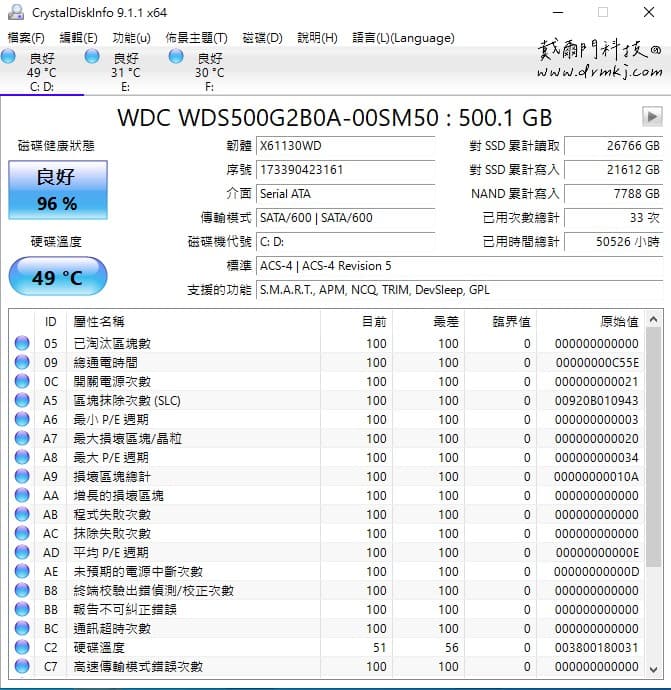Click the ID column header
671x690 pixels.
click(x=50, y=322)
